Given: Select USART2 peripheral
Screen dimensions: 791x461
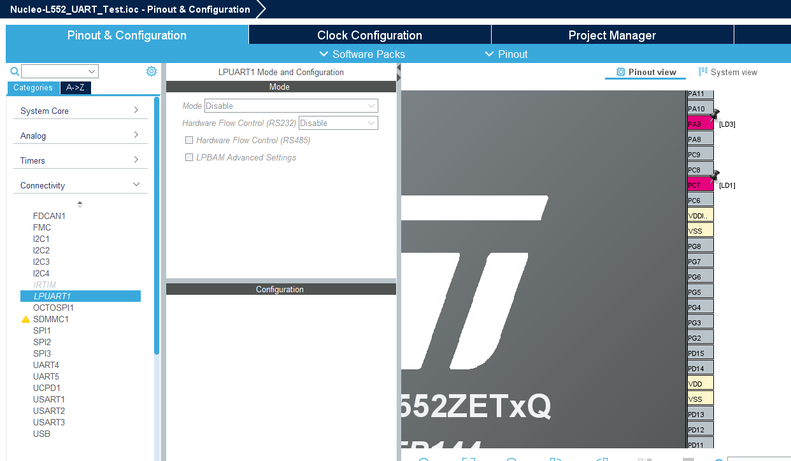Looking at the screenshot, I should [x=48, y=411].
